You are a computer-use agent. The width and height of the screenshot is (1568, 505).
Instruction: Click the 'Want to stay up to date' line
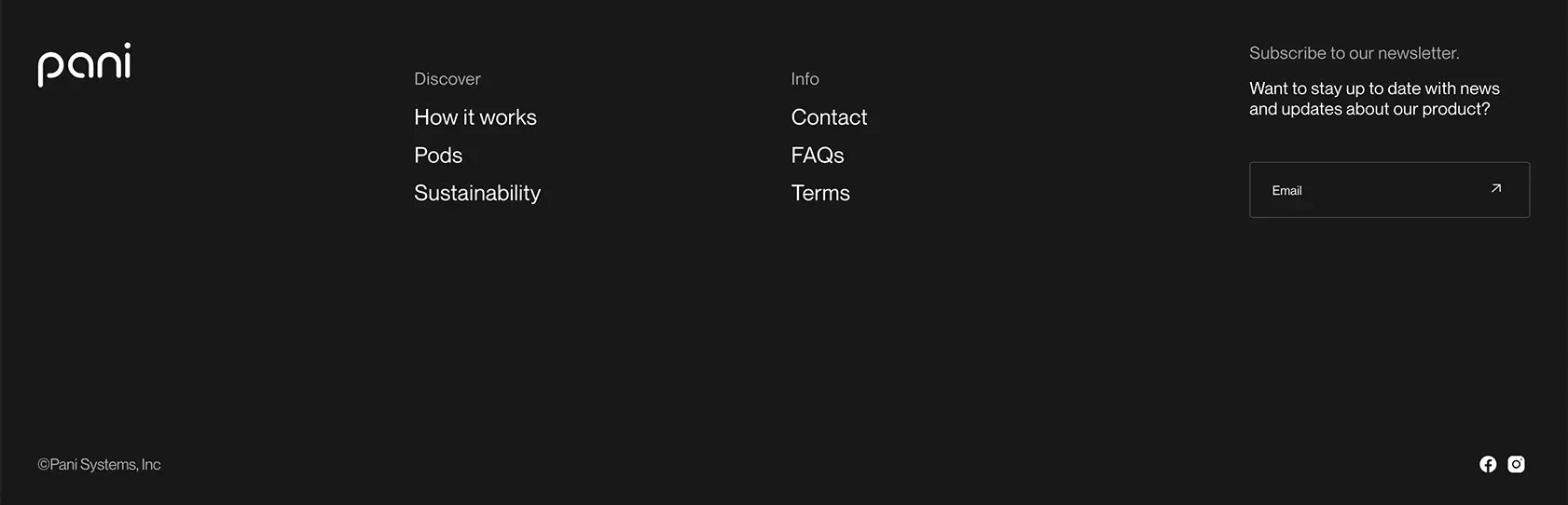(x=1374, y=89)
